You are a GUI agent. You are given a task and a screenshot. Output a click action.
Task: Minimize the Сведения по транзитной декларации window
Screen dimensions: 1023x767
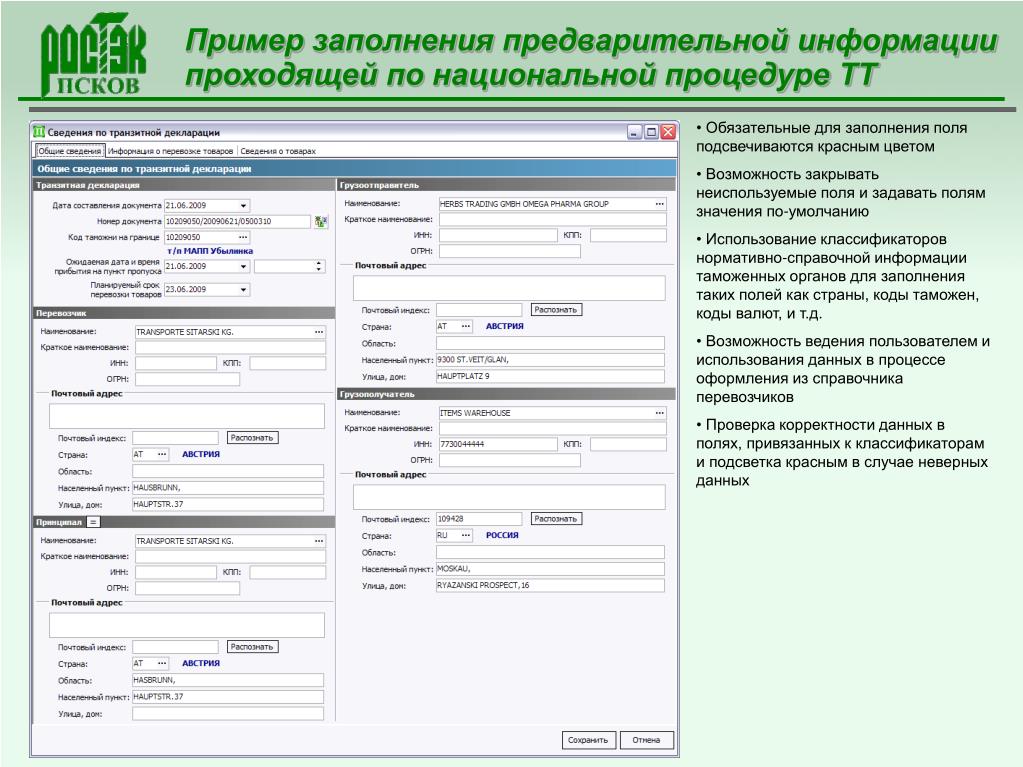pos(635,132)
